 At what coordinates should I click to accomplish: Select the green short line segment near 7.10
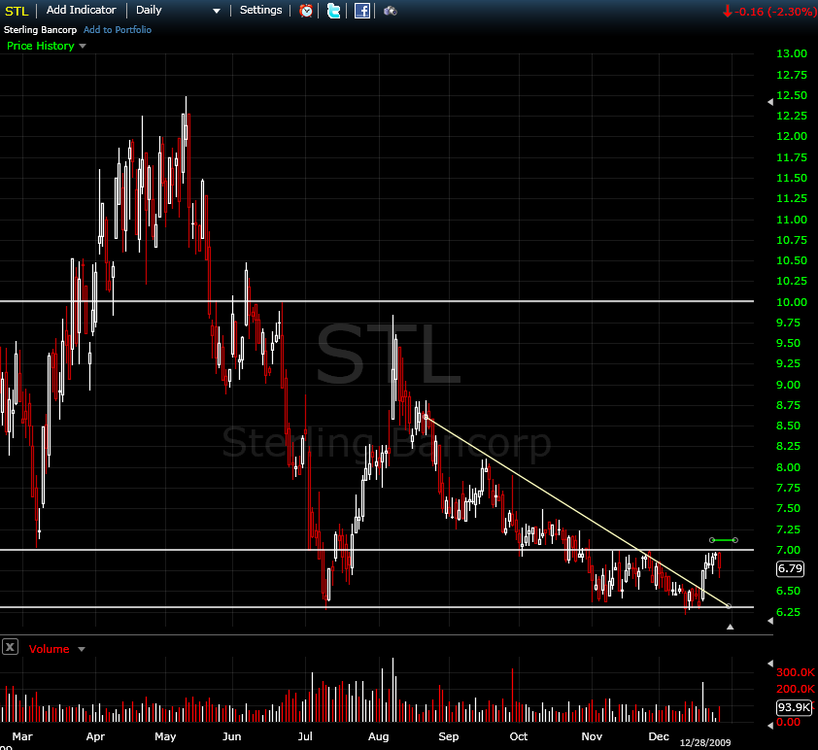(x=723, y=540)
